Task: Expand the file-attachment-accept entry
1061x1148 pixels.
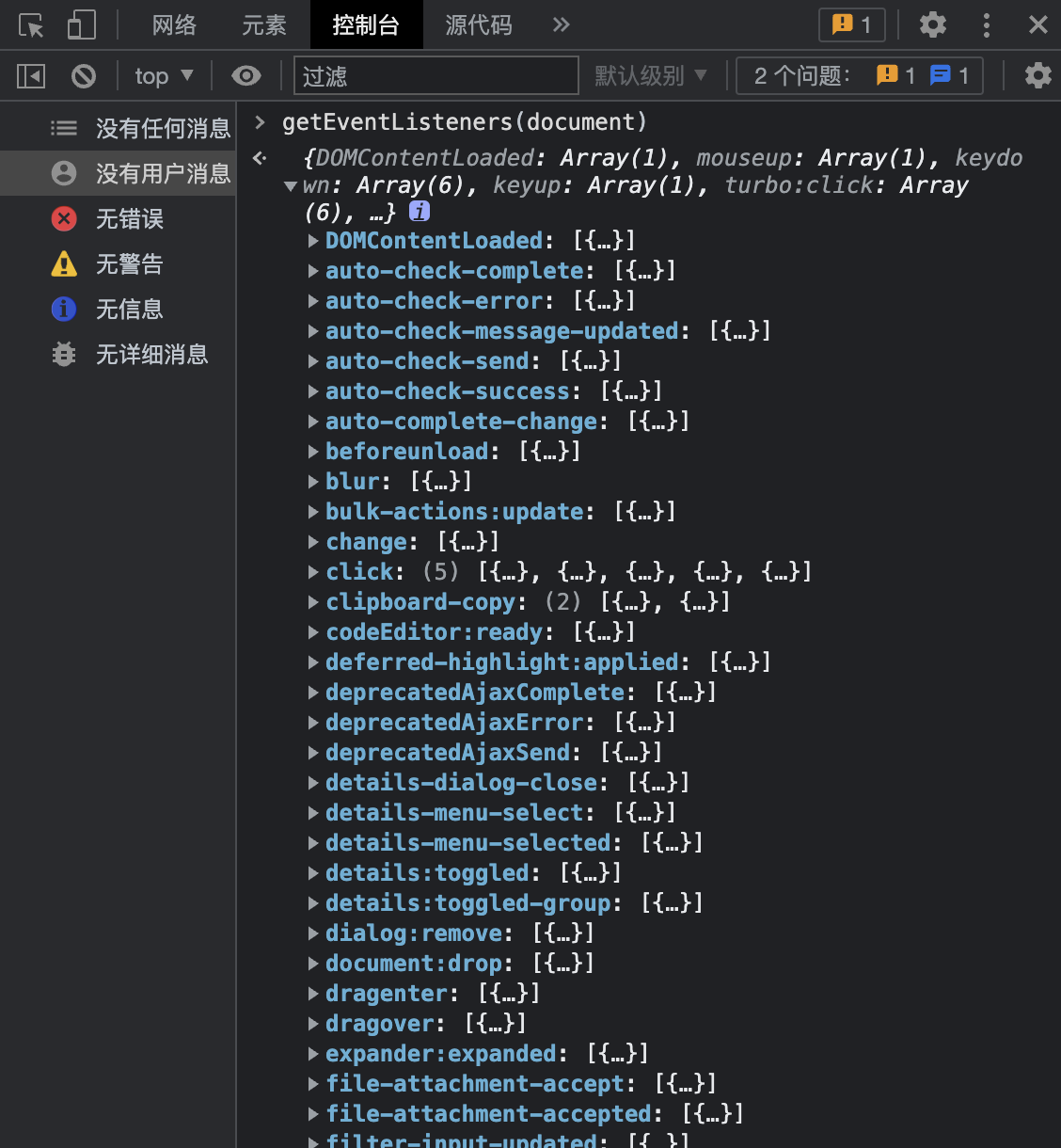Action: pyautogui.click(x=314, y=1084)
